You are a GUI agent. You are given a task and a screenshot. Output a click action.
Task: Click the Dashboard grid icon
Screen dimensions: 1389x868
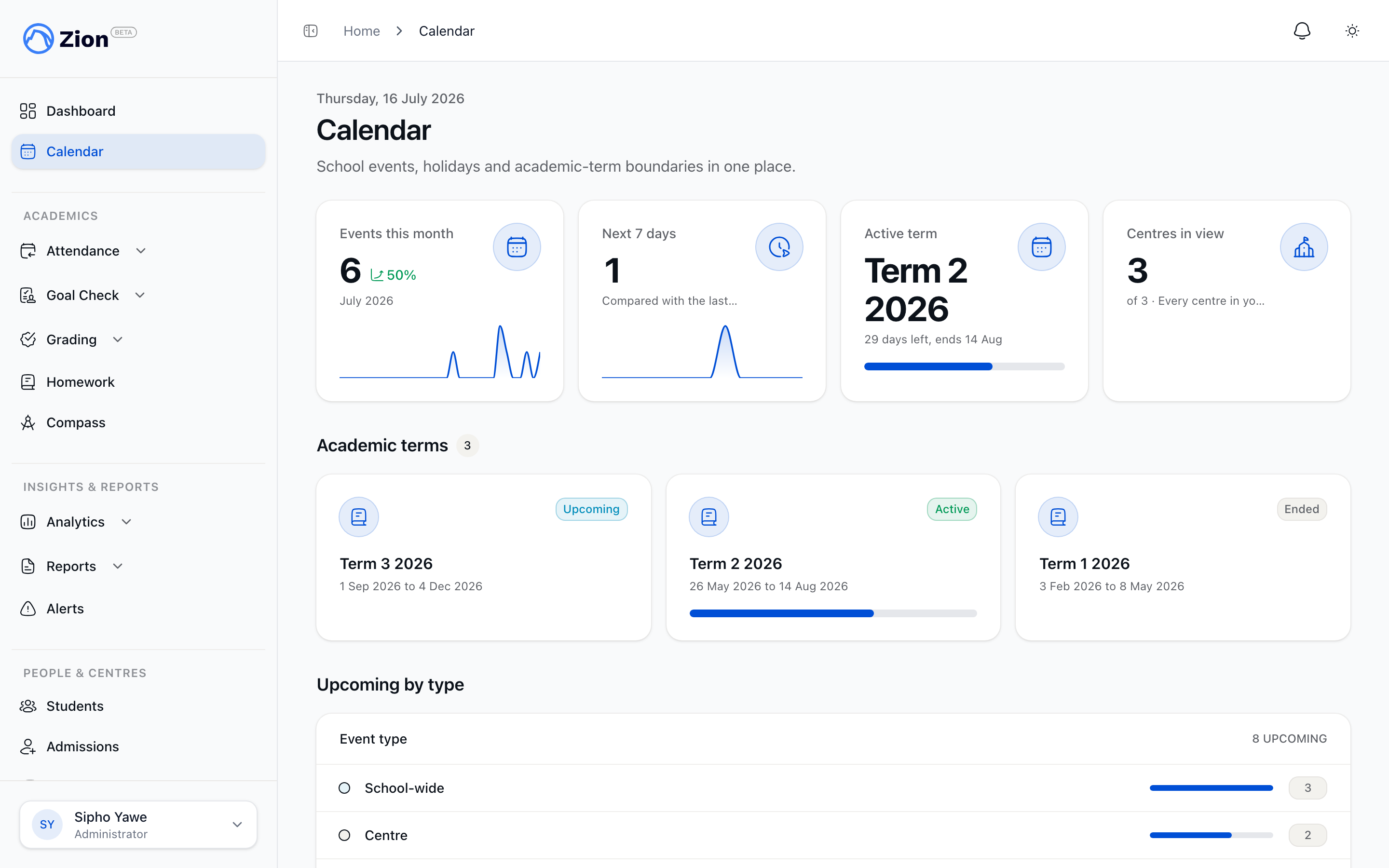coord(28,111)
